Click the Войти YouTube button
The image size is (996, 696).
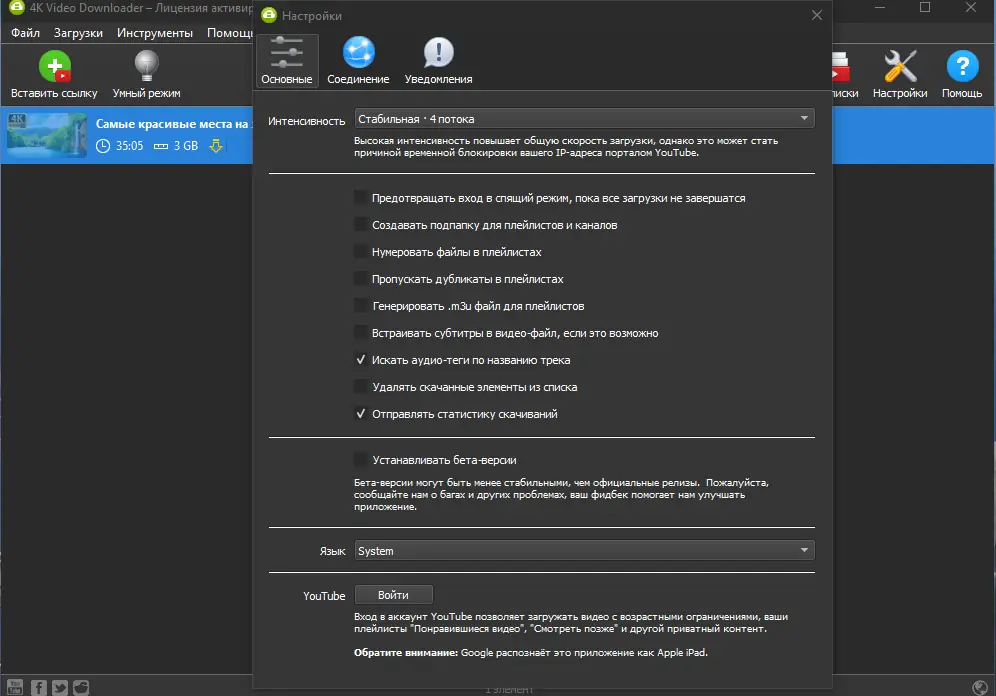click(393, 595)
